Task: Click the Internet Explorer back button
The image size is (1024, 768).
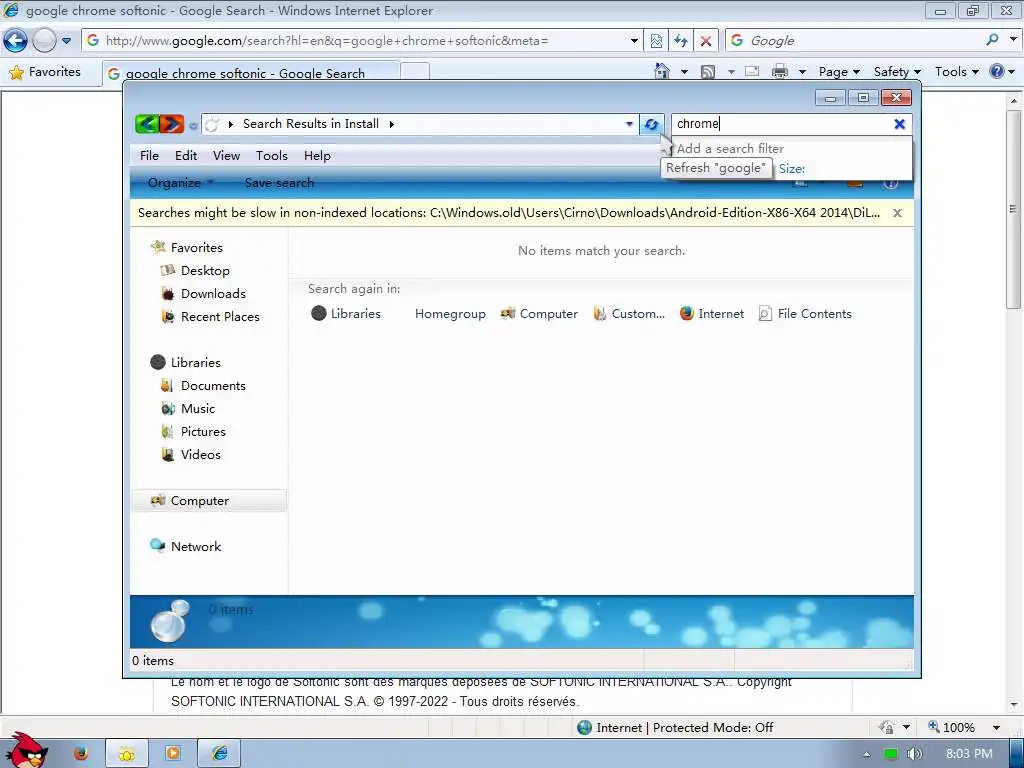Action: (15, 40)
